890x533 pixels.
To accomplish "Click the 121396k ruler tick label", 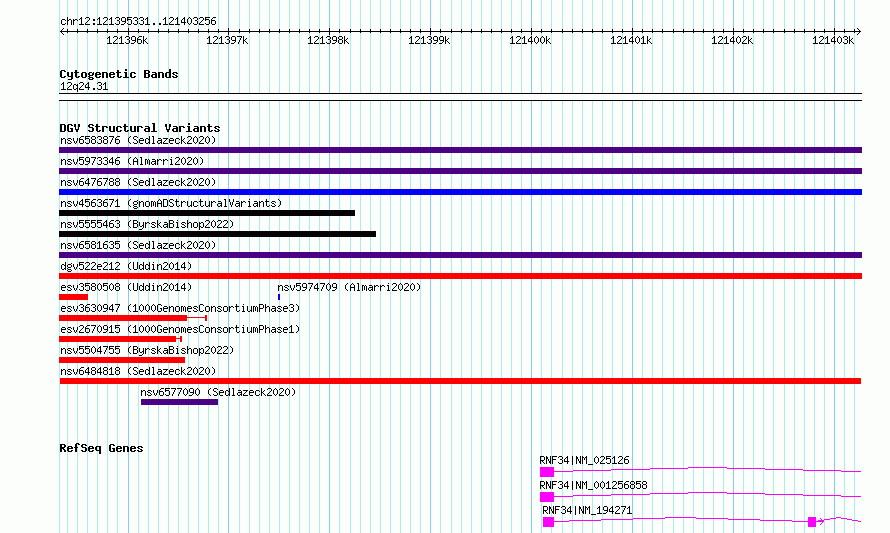I will click(127, 40).
